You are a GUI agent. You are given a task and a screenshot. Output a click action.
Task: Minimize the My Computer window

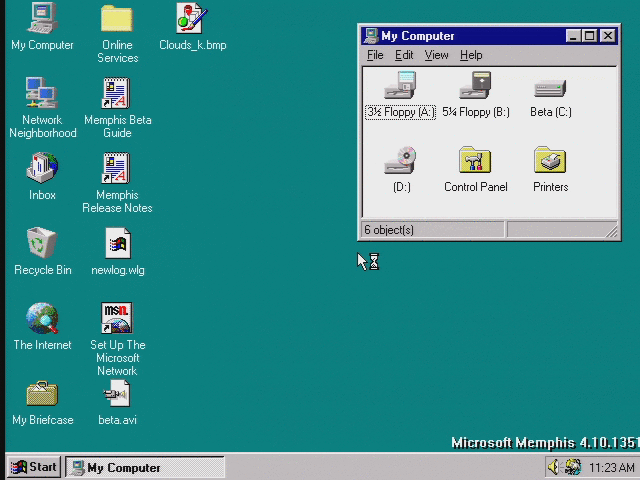pyautogui.click(x=573, y=36)
